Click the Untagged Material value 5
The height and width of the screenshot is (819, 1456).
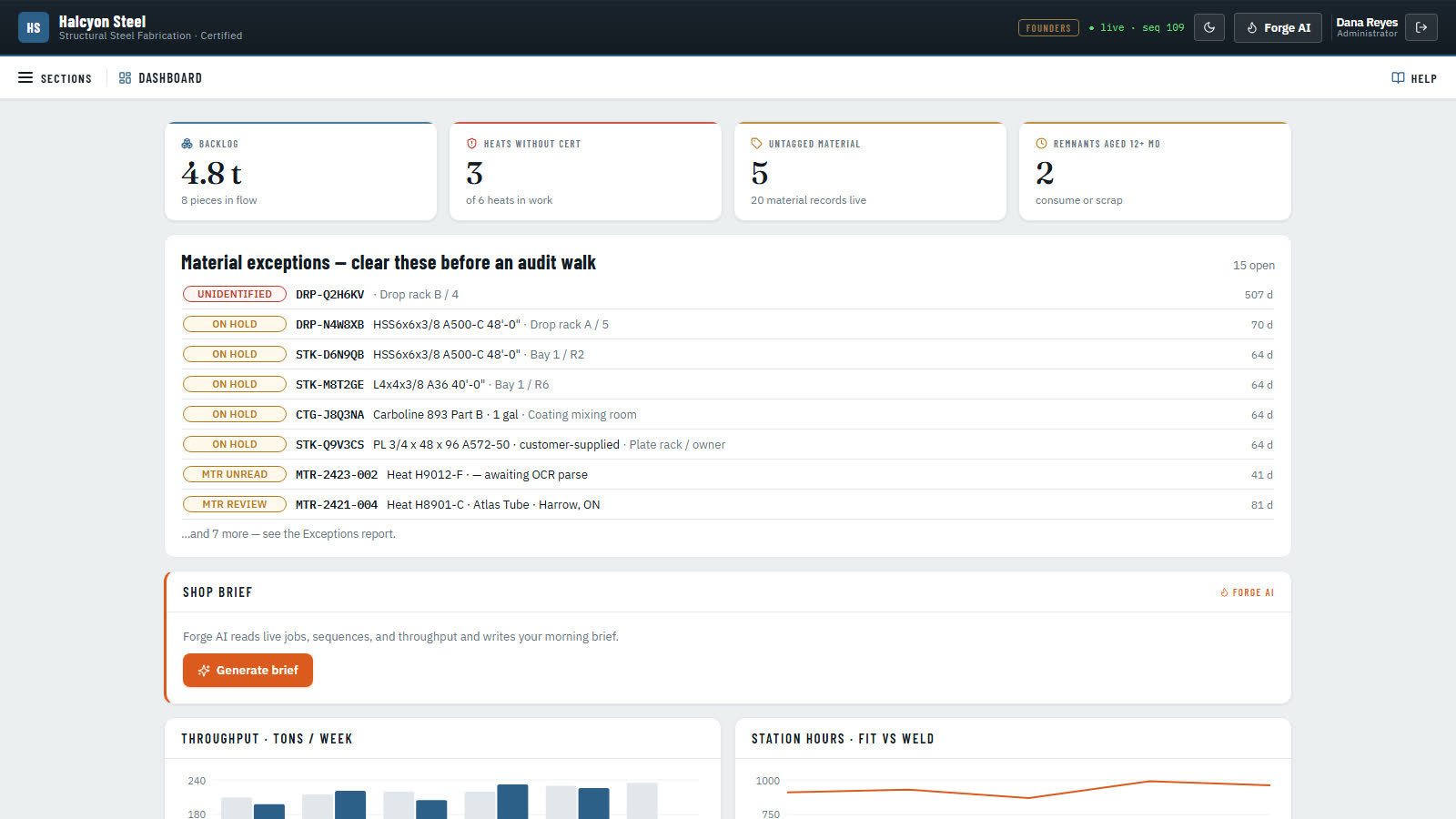coord(759,173)
